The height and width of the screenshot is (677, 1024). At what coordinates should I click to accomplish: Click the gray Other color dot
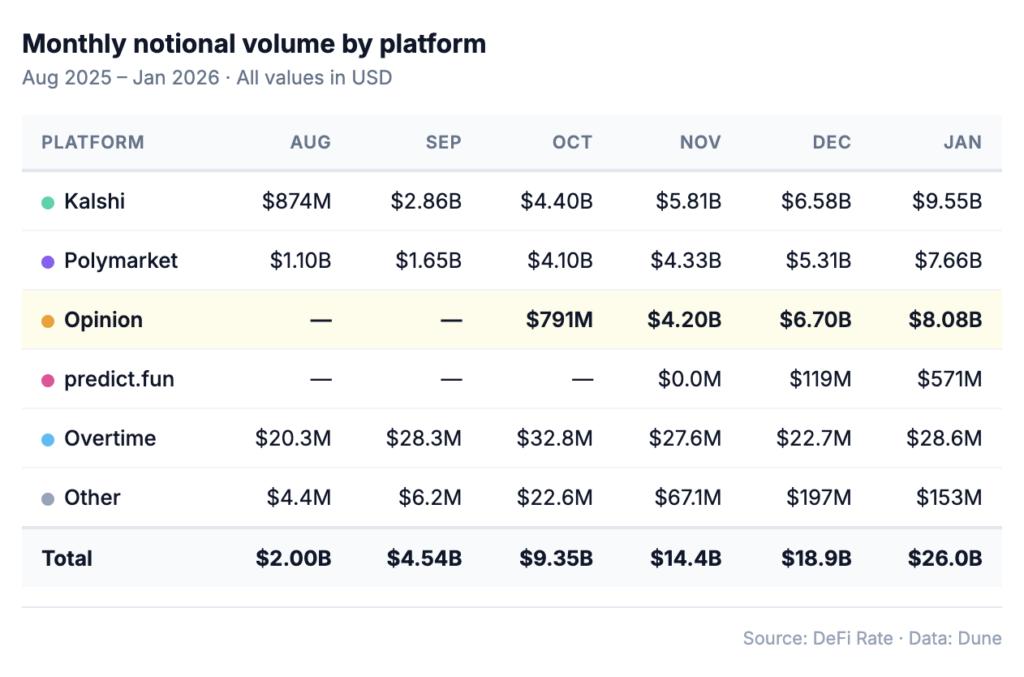[x=48, y=498]
